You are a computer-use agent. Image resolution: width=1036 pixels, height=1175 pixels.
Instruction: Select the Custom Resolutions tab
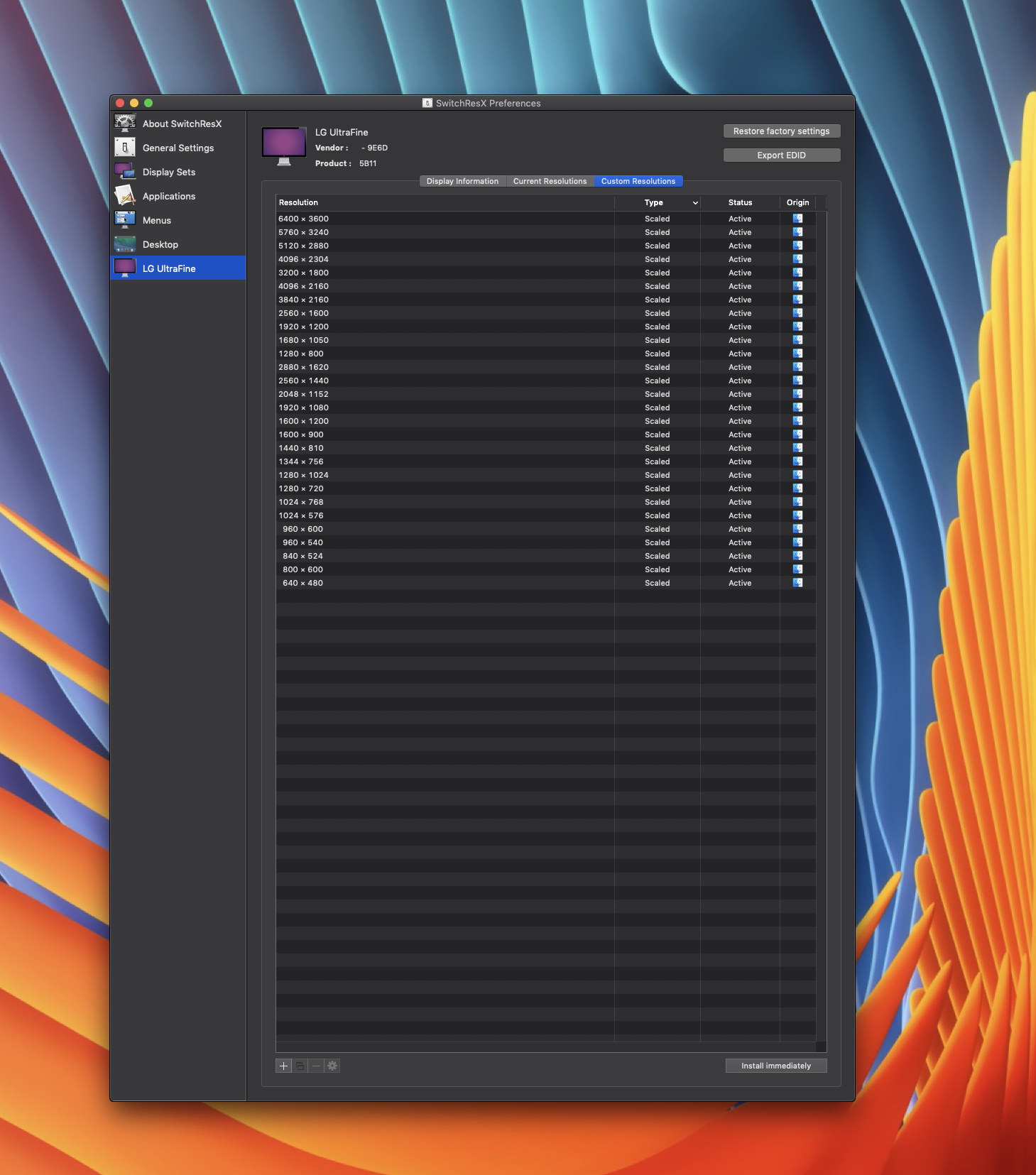coord(638,181)
